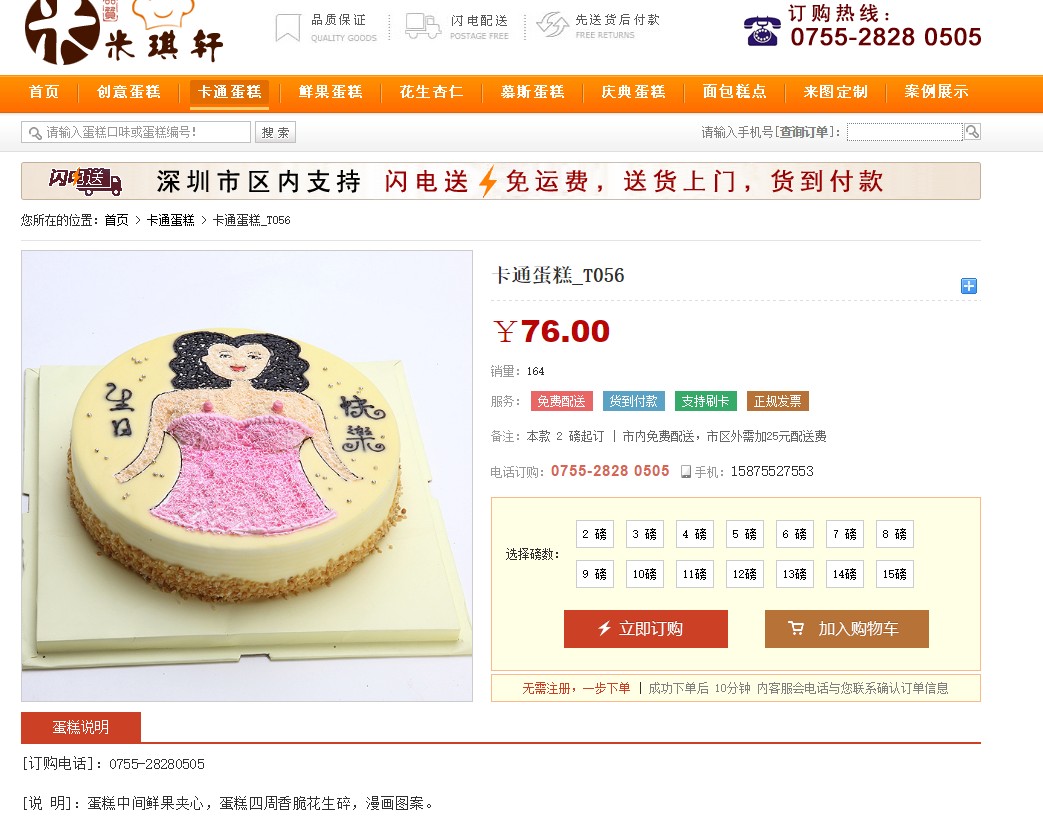This screenshot has width=1043, height=829.
Task: Open the cake product photo
Action: click(x=247, y=476)
